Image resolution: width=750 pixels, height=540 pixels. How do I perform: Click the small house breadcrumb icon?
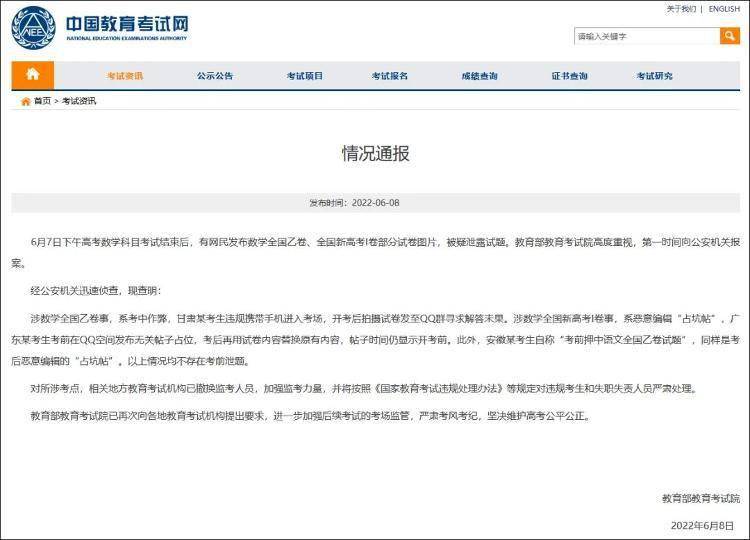coord(26,101)
